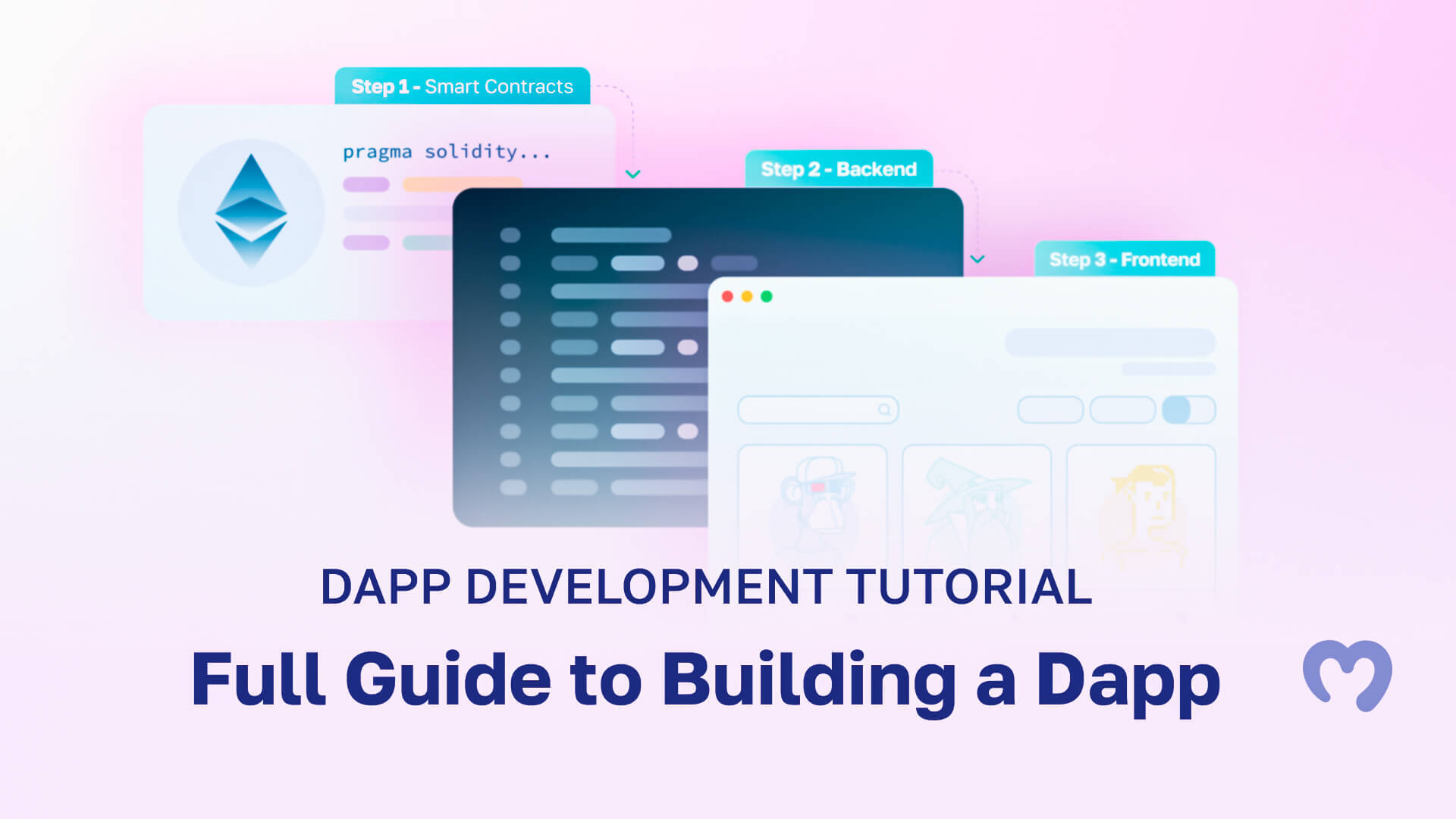Switch to the Step 2 - Backend tab
The image size is (1456, 819).
point(838,168)
